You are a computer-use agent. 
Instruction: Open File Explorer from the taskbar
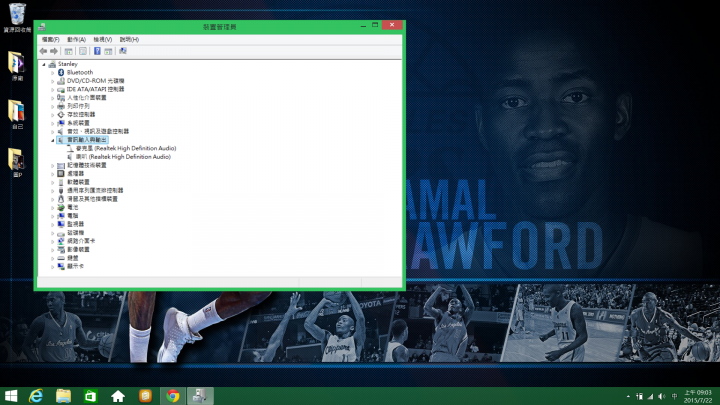coord(63,396)
